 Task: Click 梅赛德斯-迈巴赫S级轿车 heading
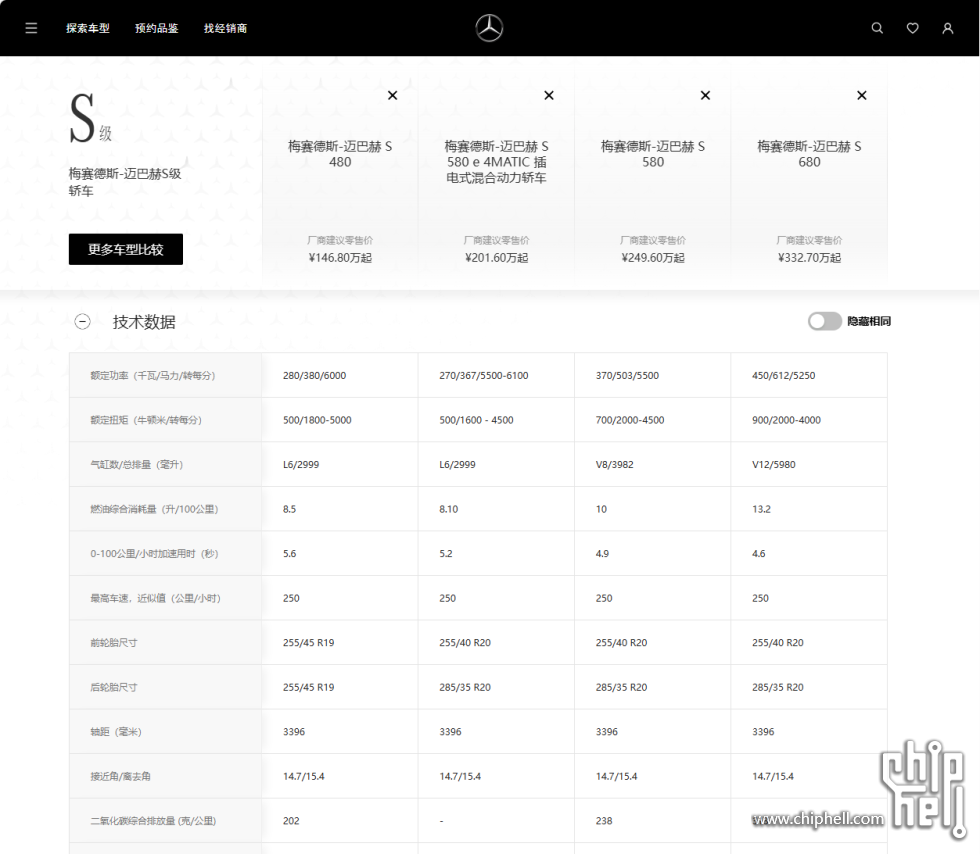pyautogui.click(x=124, y=182)
